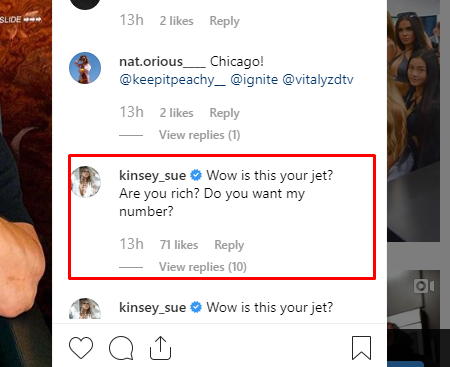
Task: Open @keepitpeachy__ mention link
Action: [x=172, y=80]
